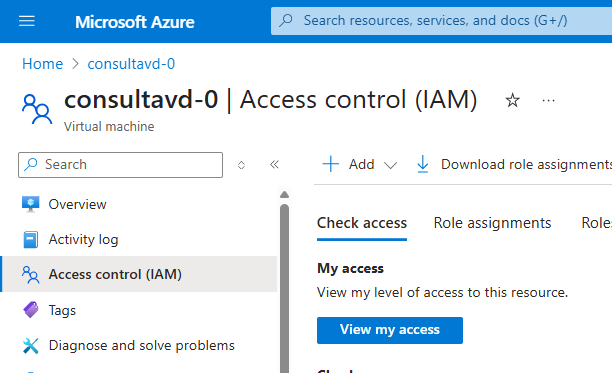Expand or collapse all menu groups arrows
Viewport: 612px width, 373px height.
pyautogui.click(x=241, y=165)
